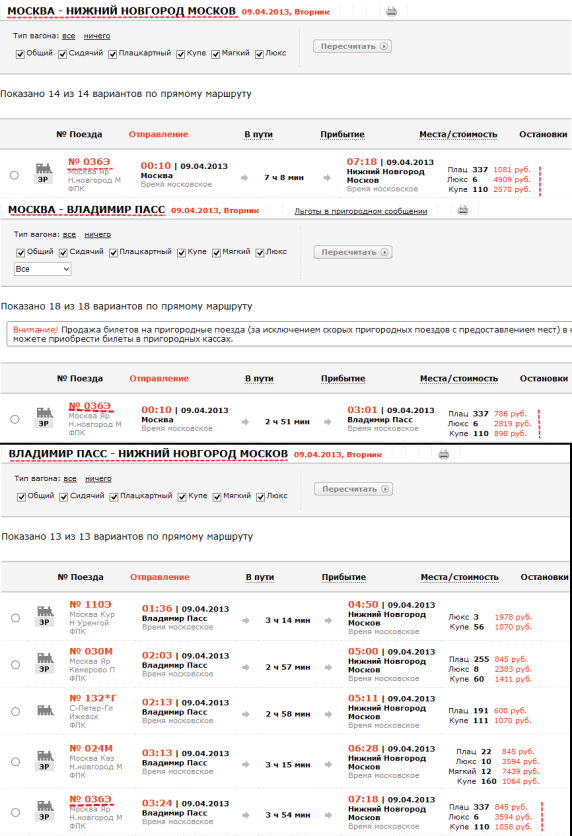572x836 pixels.
Task: Print the Владимир Пасс - Нижний Новгород schedule
Action: click(444, 454)
